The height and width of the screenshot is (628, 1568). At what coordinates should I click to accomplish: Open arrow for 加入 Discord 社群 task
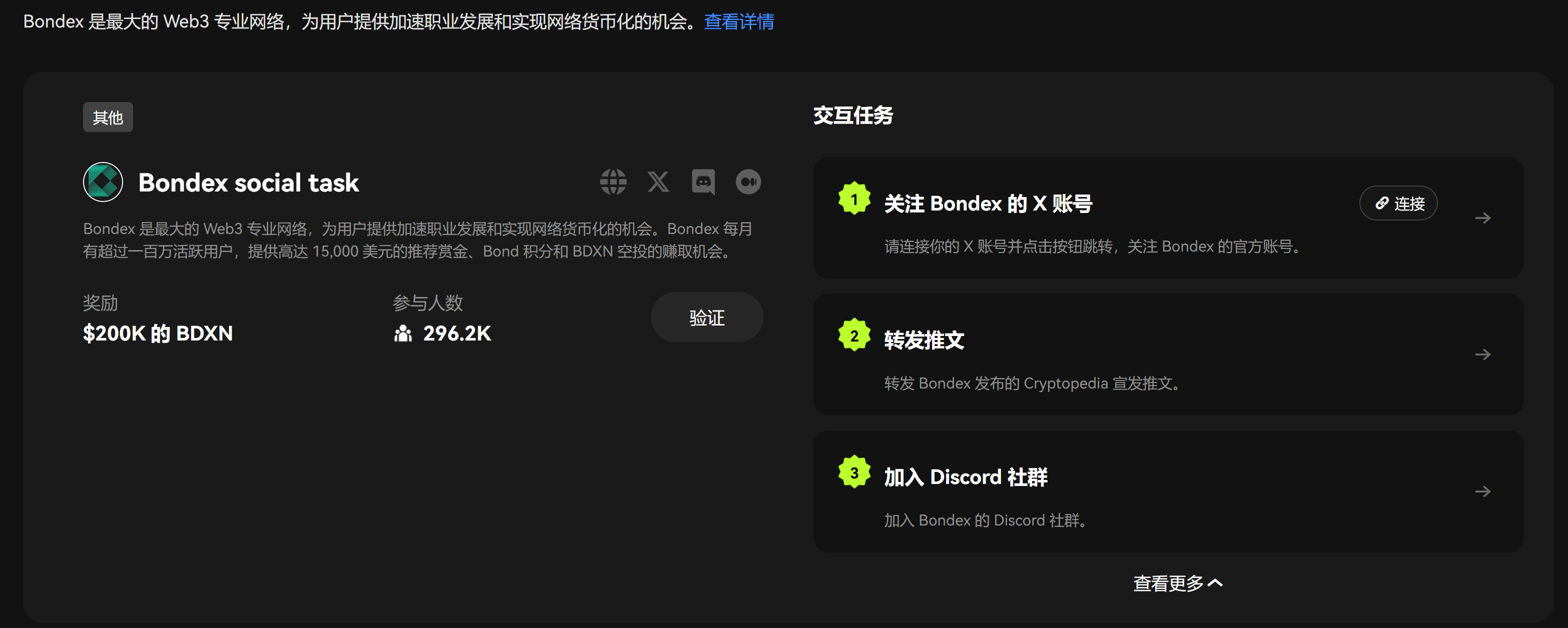click(x=1483, y=491)
